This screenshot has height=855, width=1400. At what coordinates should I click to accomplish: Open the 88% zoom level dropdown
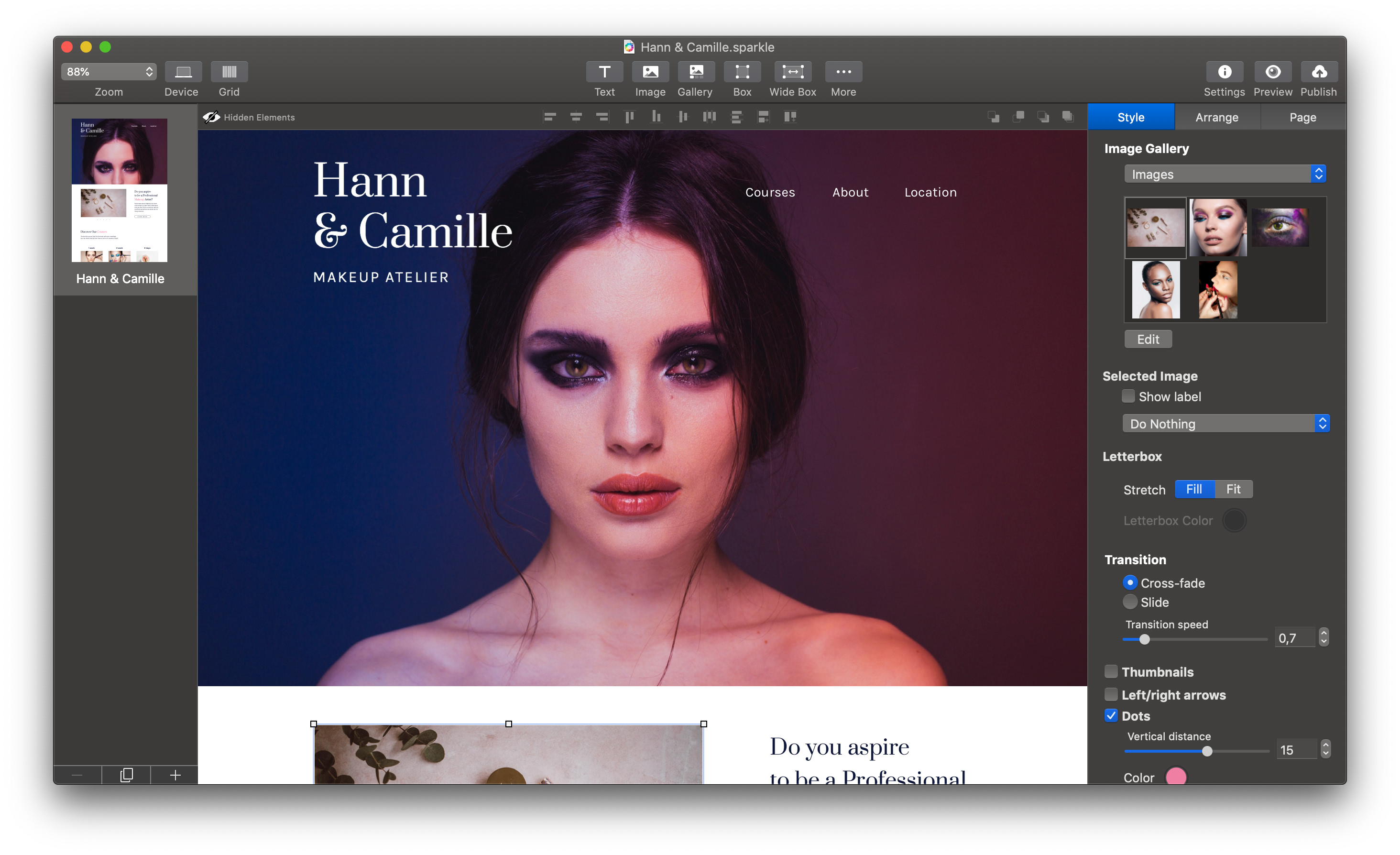108,72
